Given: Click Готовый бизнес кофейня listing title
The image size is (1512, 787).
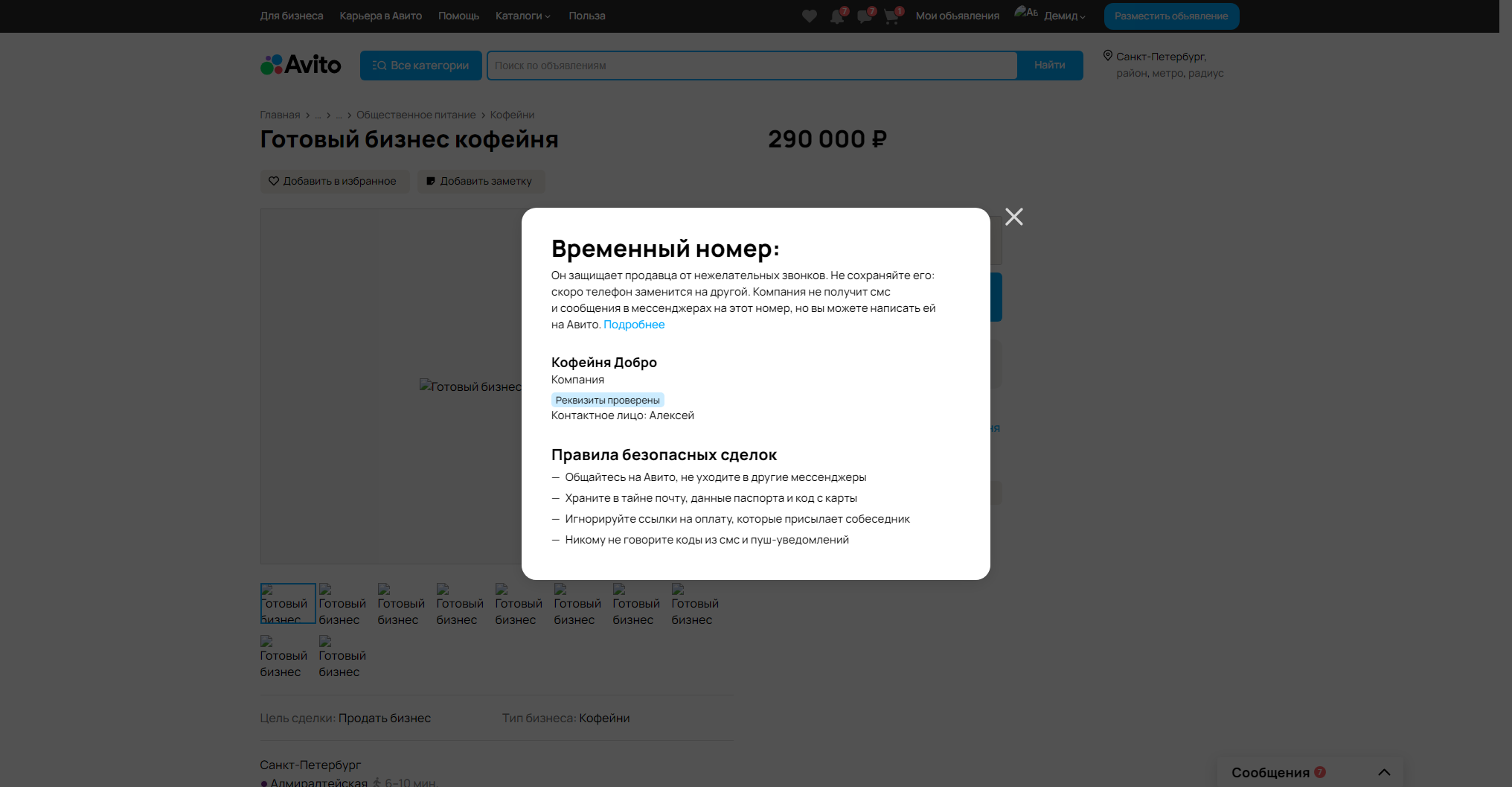Looking at the screenshot, I should (409, 139).
